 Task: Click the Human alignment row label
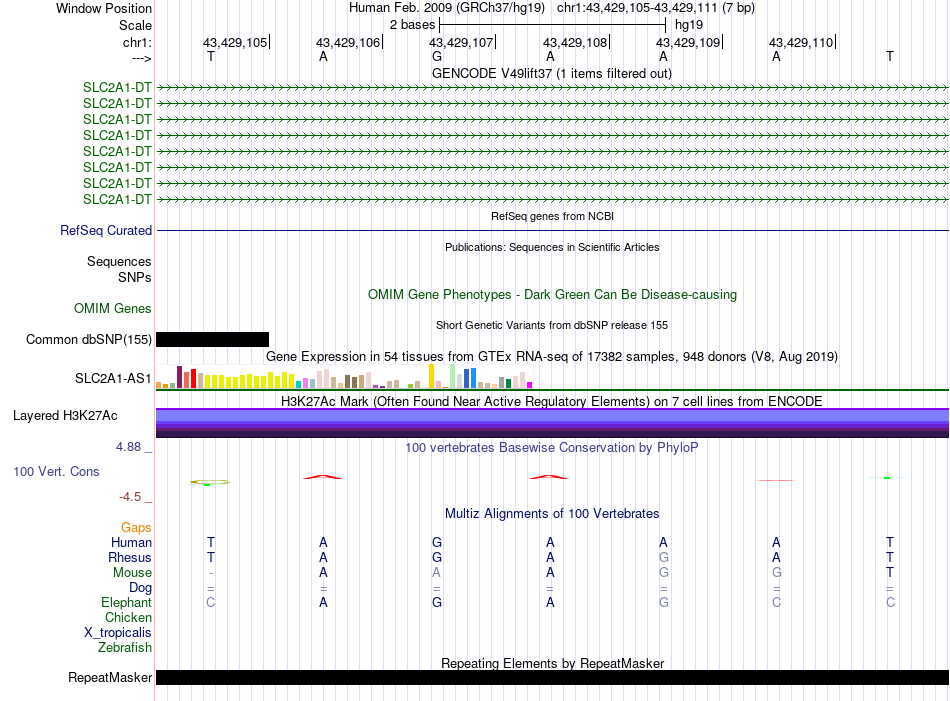[x=131, y=542]
